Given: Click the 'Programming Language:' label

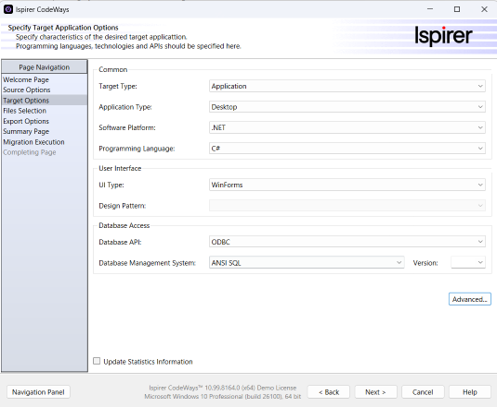Looking at the screenshot, I should [137, 148].
